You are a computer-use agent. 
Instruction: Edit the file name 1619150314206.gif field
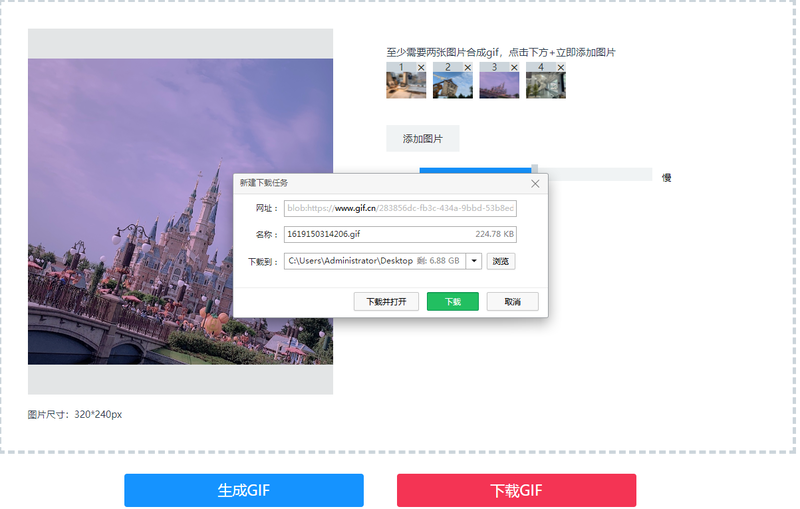[x=400, y=234]
